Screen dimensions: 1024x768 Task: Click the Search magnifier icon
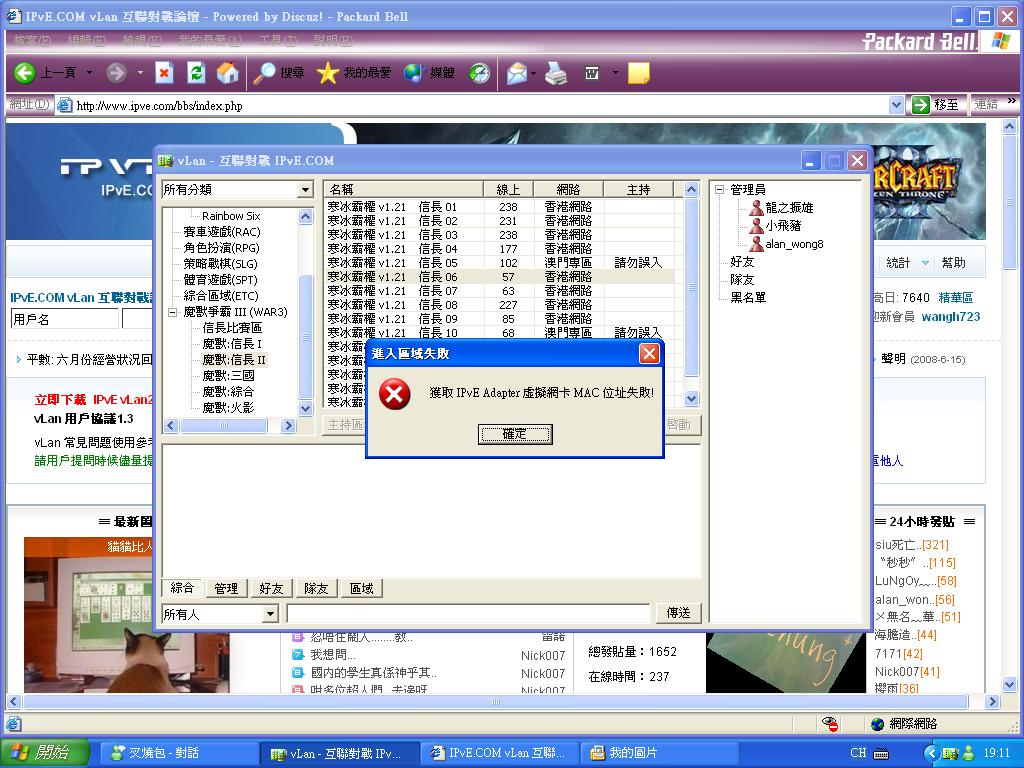pyautogui.click(x=264, y=73)
